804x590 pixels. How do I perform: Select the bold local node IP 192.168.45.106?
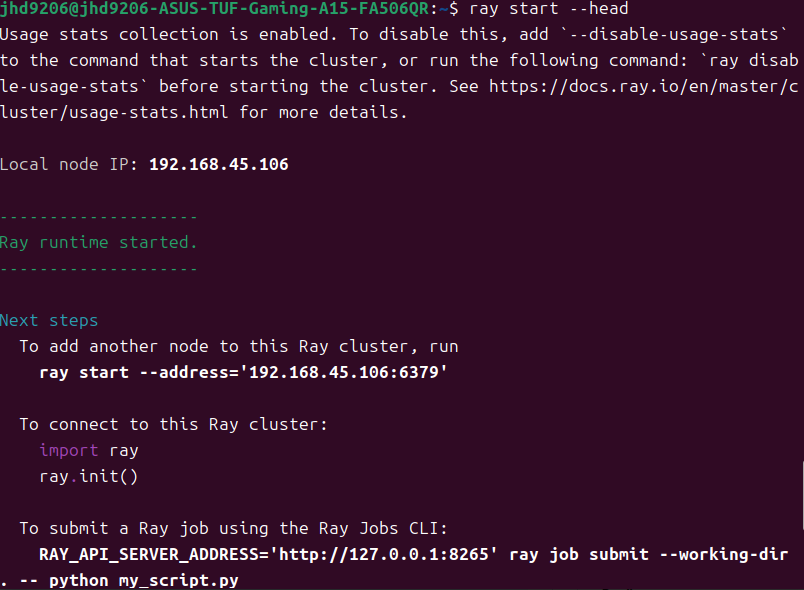point(218,164)
